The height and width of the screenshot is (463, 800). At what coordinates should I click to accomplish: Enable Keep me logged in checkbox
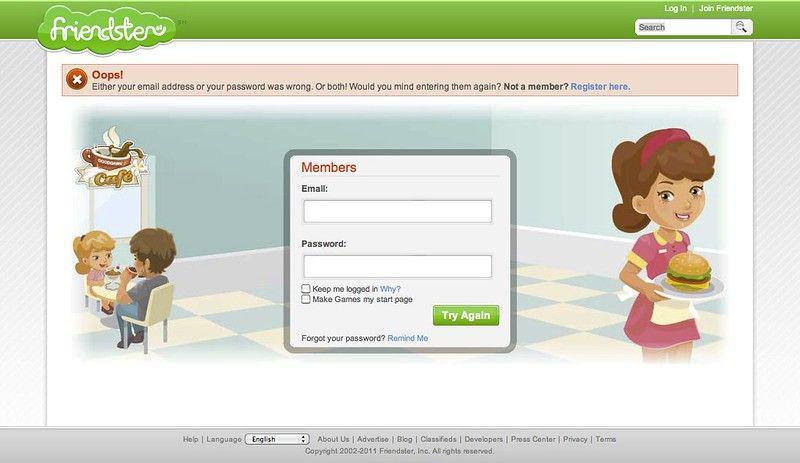306,288
